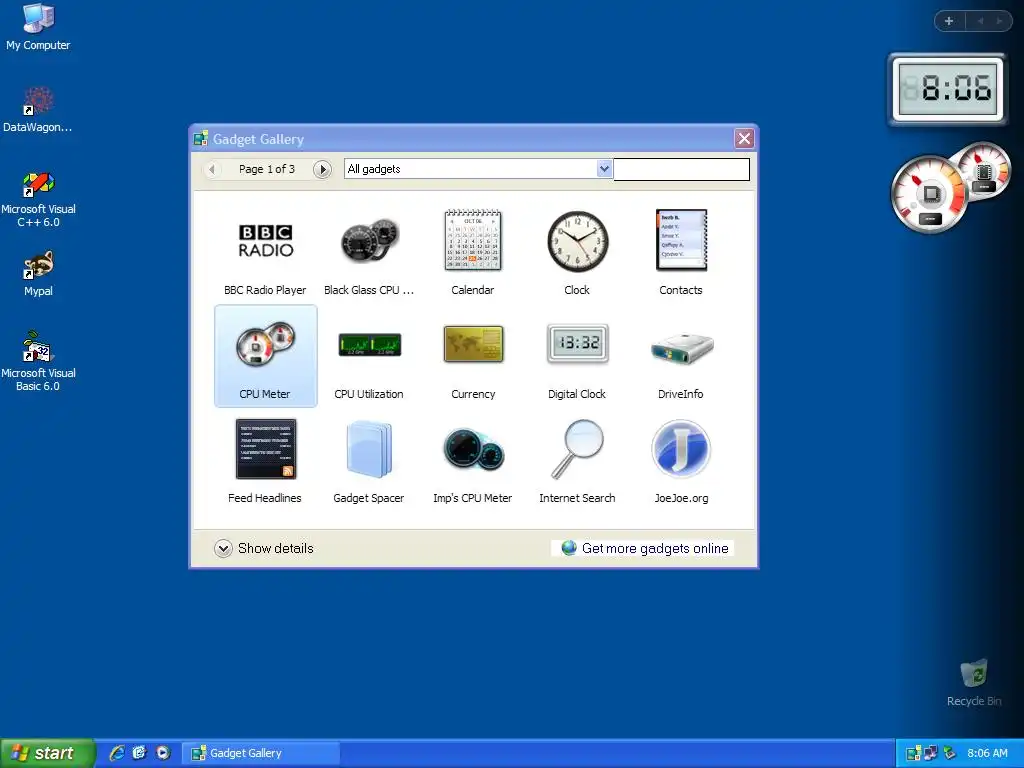The image size is (1024, 768).
Task: Pick the Black Glass CPU gadget icon
Action: tap(370, 241)
